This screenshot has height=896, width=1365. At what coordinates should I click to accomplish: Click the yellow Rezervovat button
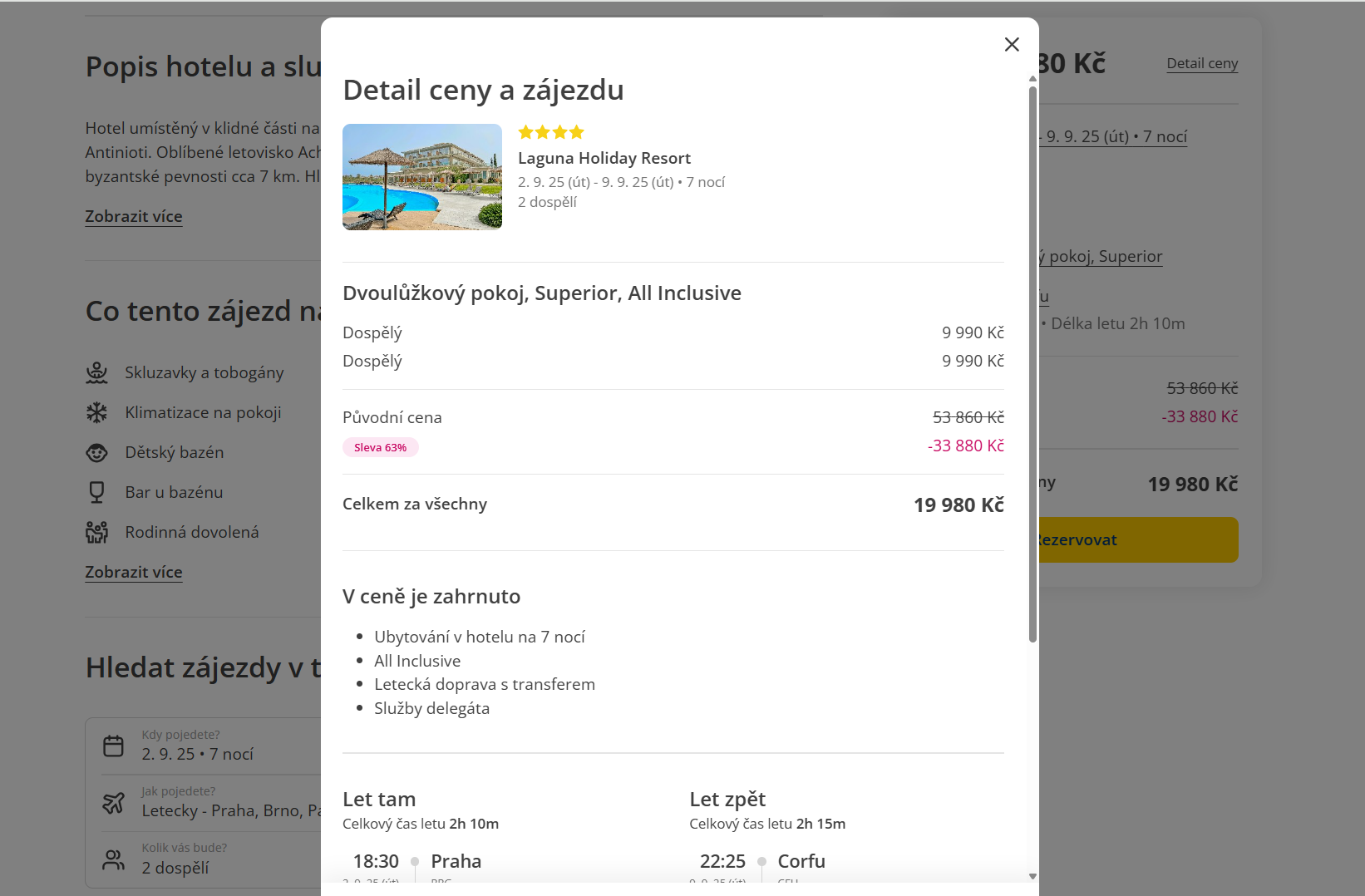pyautogui.click(x=1138, y=539)
